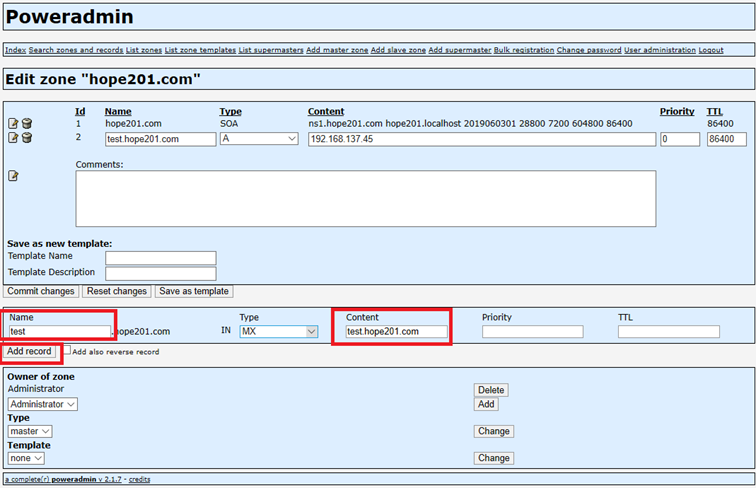This screenshot has width=756, height=488.
Task: Delete the SOA record with id 1
Action: 27,123
